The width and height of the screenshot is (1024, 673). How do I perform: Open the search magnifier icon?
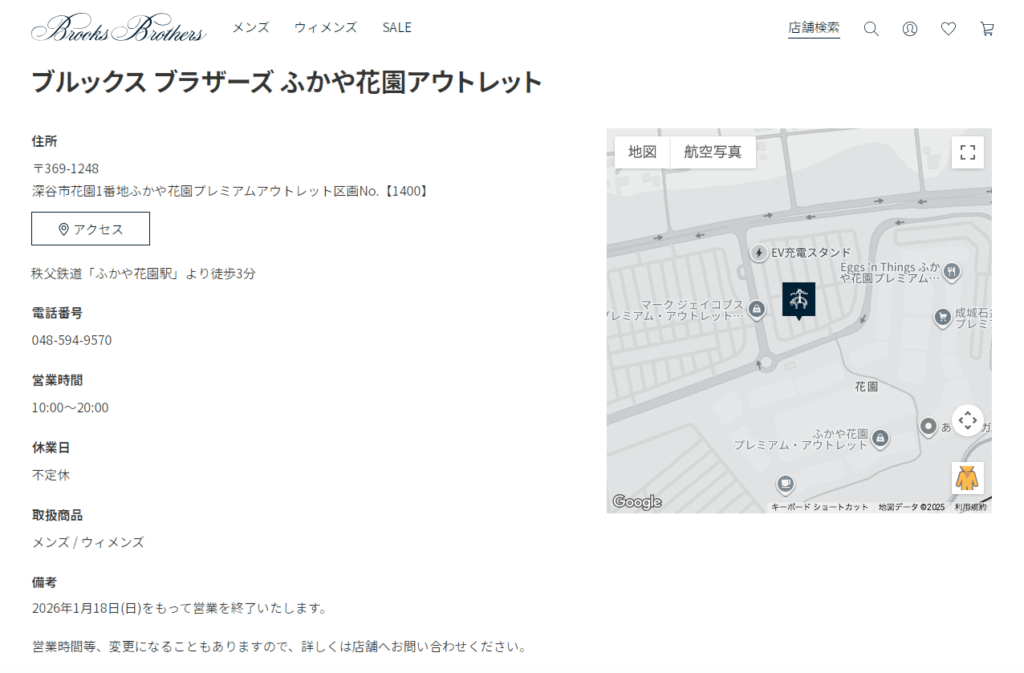coord(871,29)
